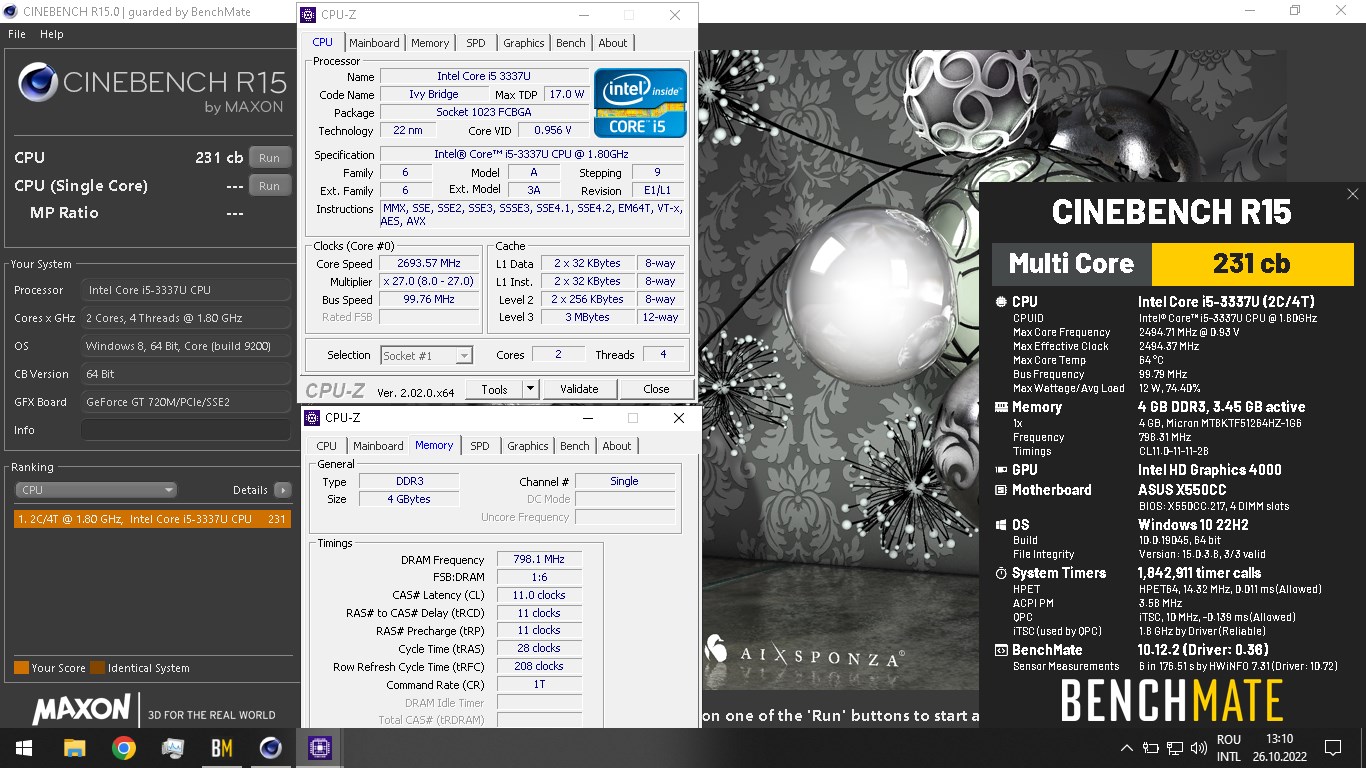Open the BenchMate taskbar icon

[221, 747]
